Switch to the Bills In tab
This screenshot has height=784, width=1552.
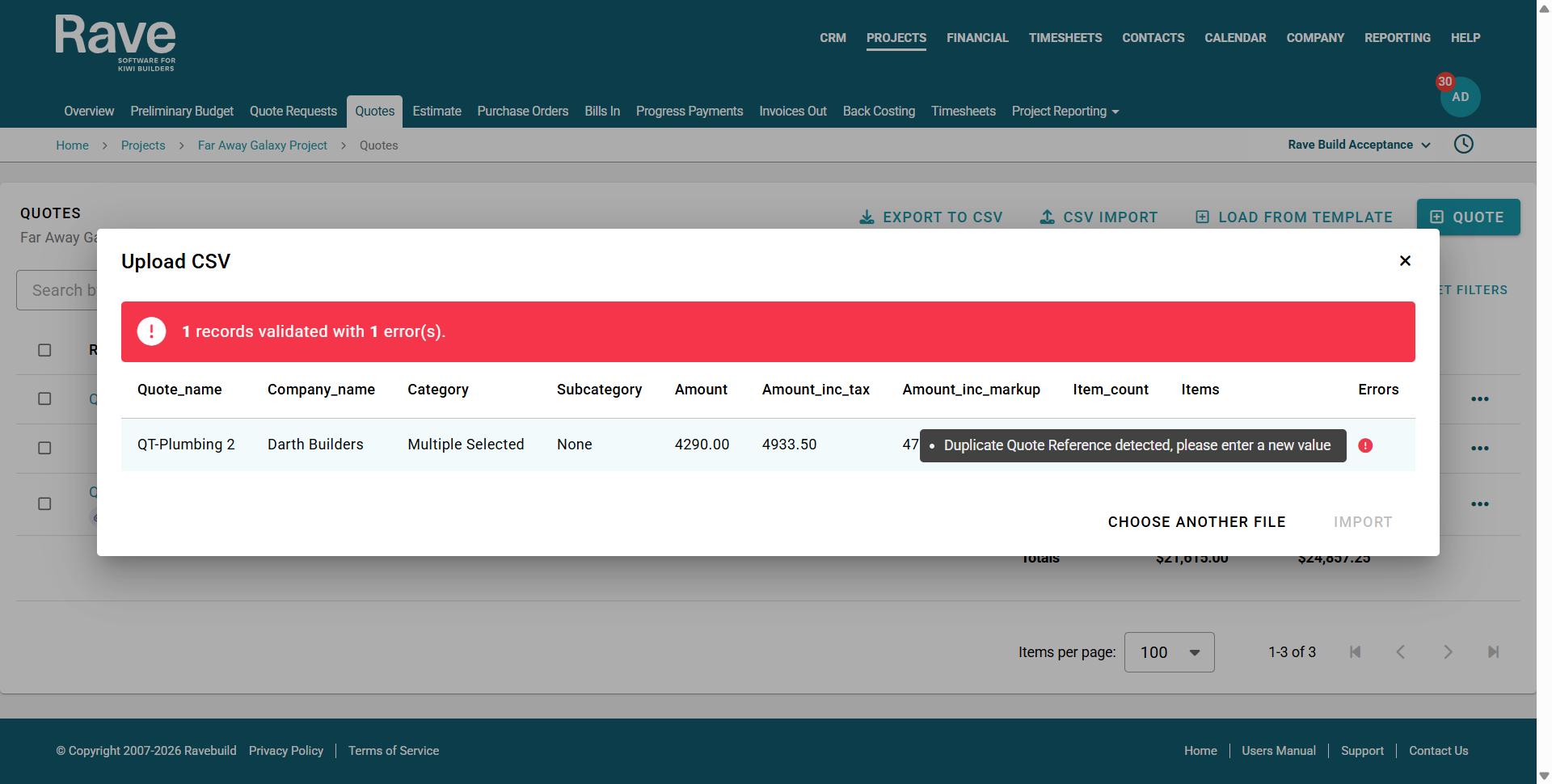pos(602,112)
